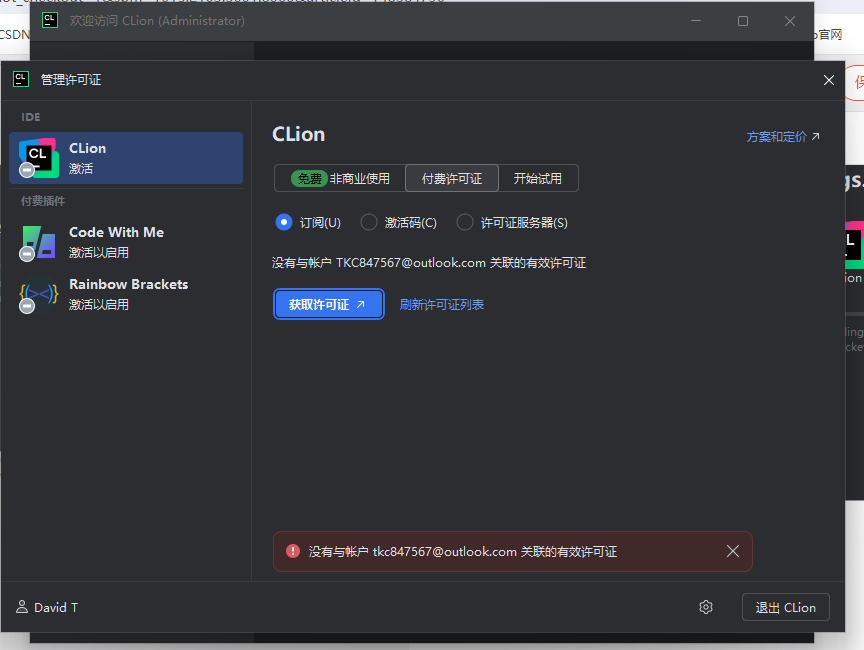Click the David T account name
The height and width of the screenshot is (650, 864).
click(x=56, y=608)
